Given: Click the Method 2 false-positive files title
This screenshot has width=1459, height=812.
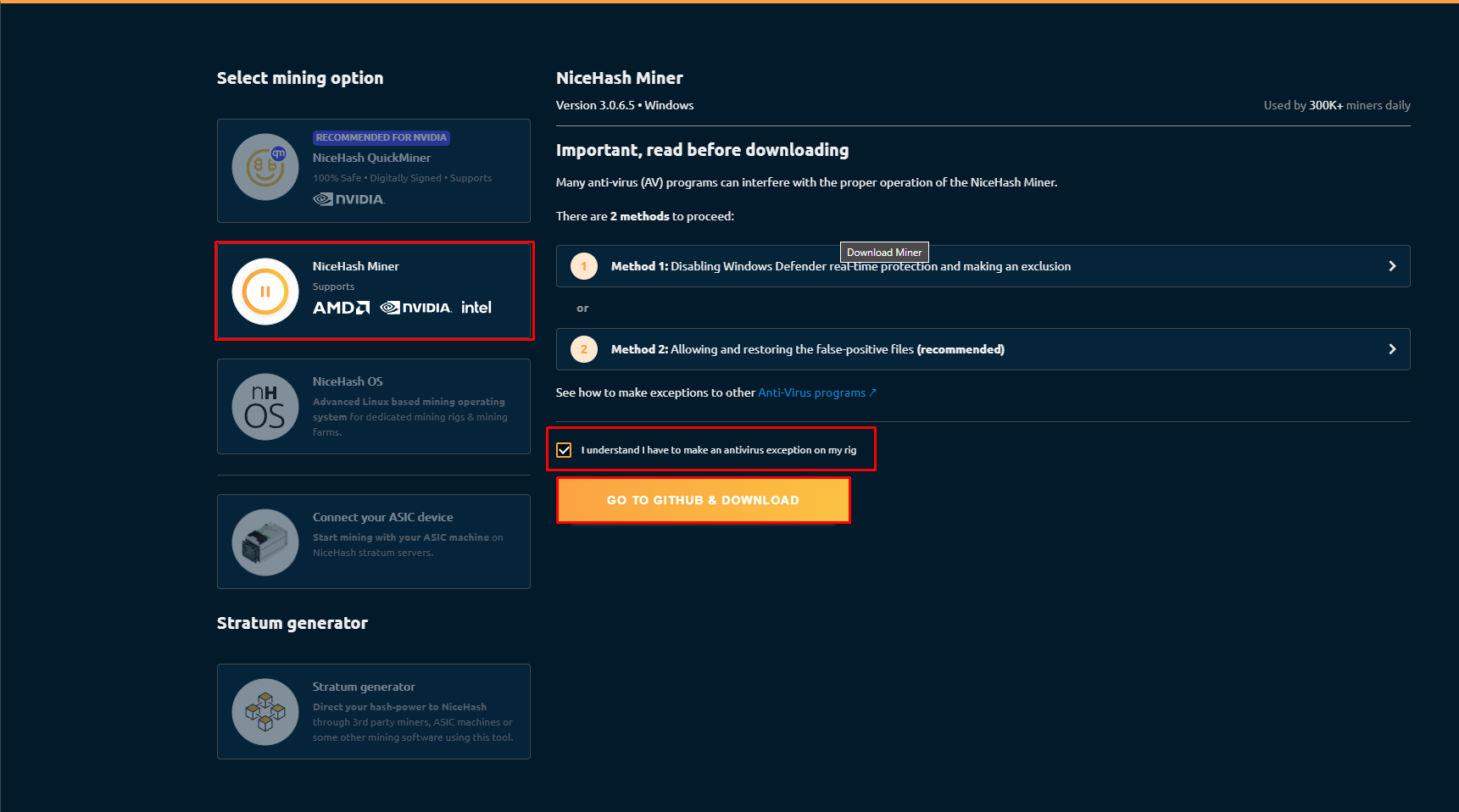Looking at the screenshot, I should coord(808,349).
